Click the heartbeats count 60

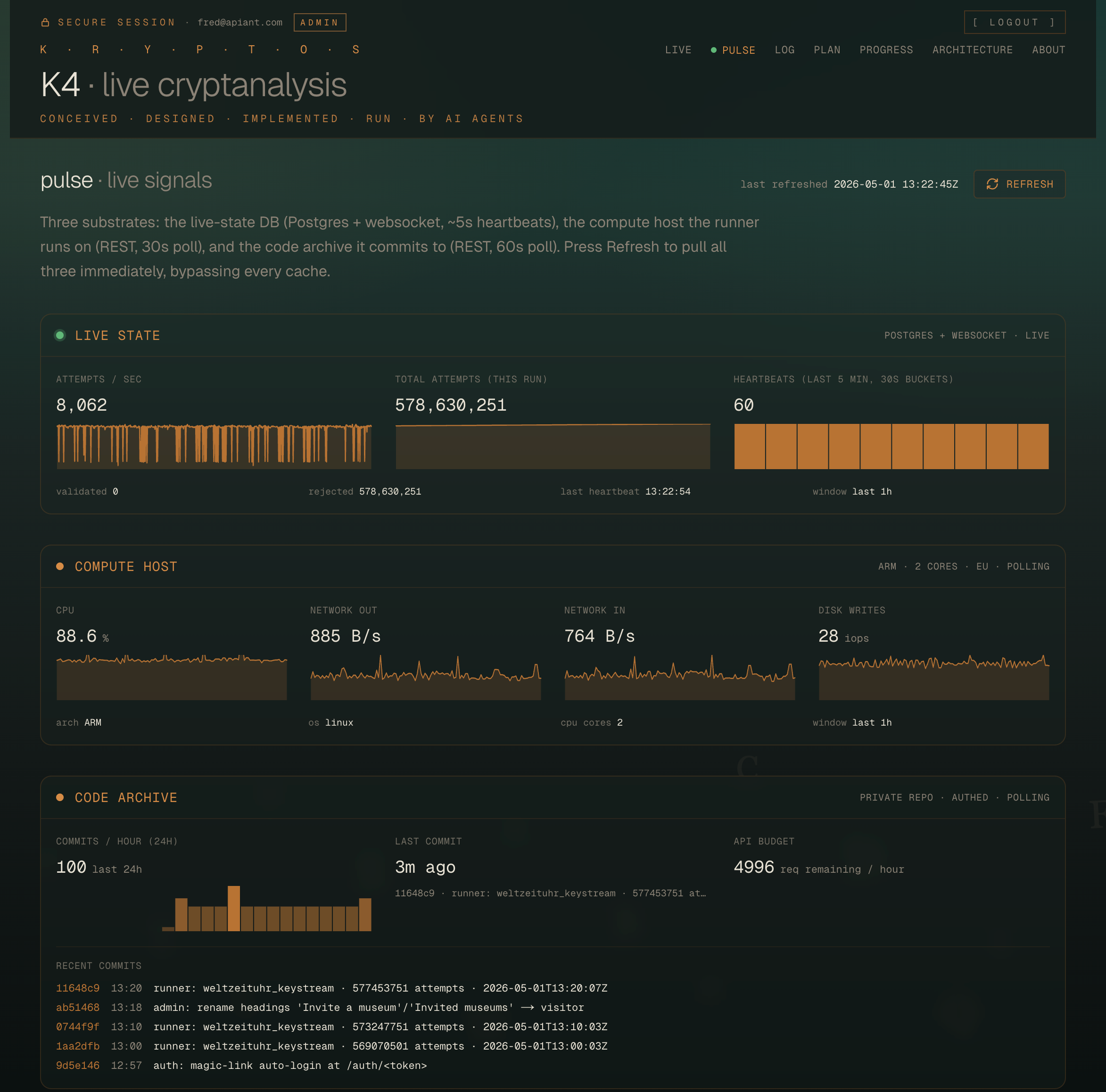click(x=743, y=405)
